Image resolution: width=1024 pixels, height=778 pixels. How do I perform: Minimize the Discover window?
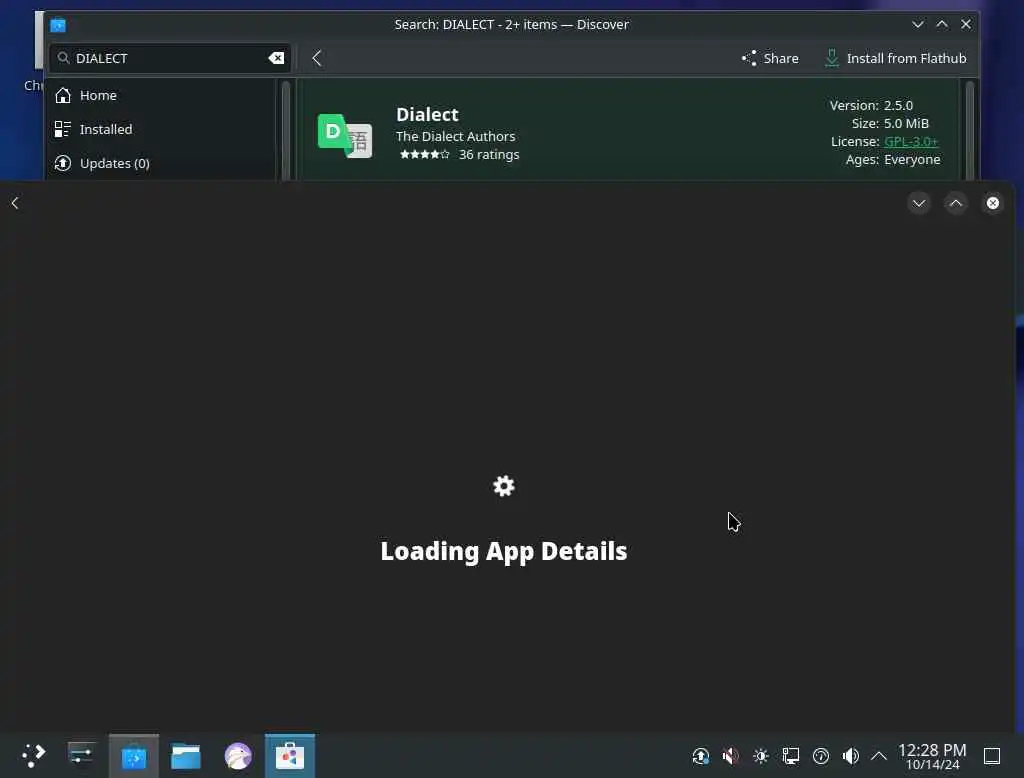click(x=918, y=24)
